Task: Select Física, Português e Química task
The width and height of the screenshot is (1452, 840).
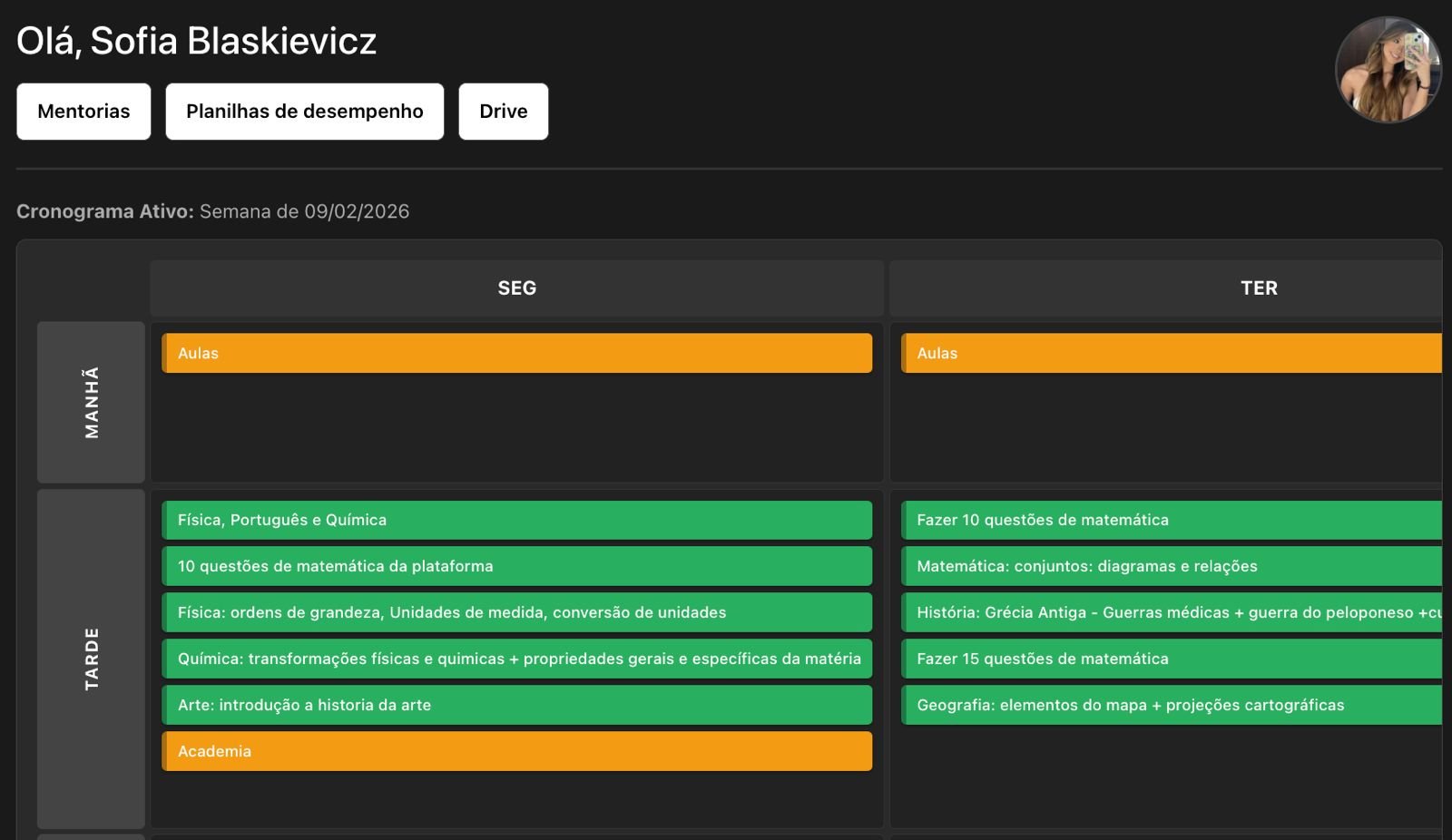Action: click(x=516, y=520)
